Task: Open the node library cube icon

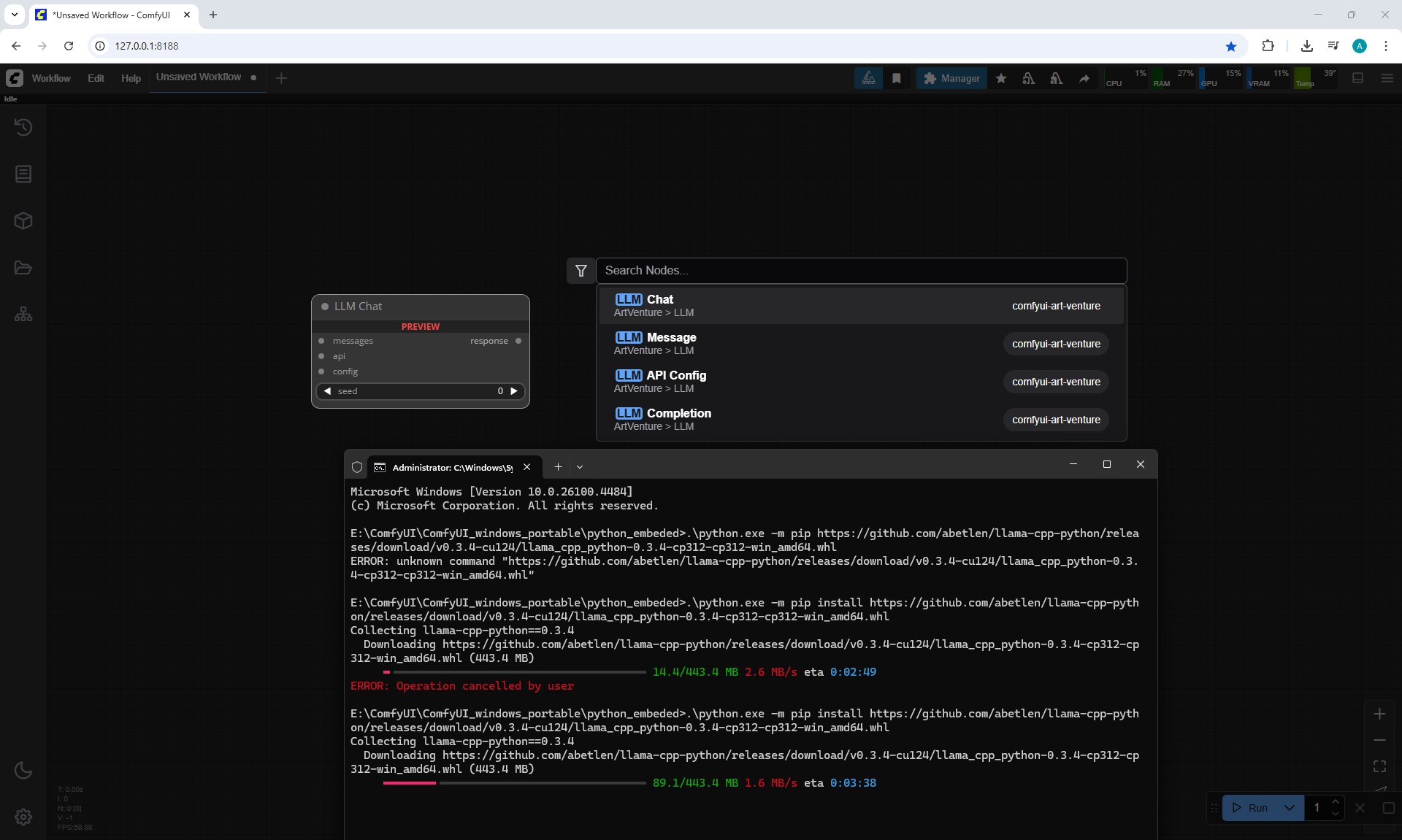Action: tap(23, 220)
